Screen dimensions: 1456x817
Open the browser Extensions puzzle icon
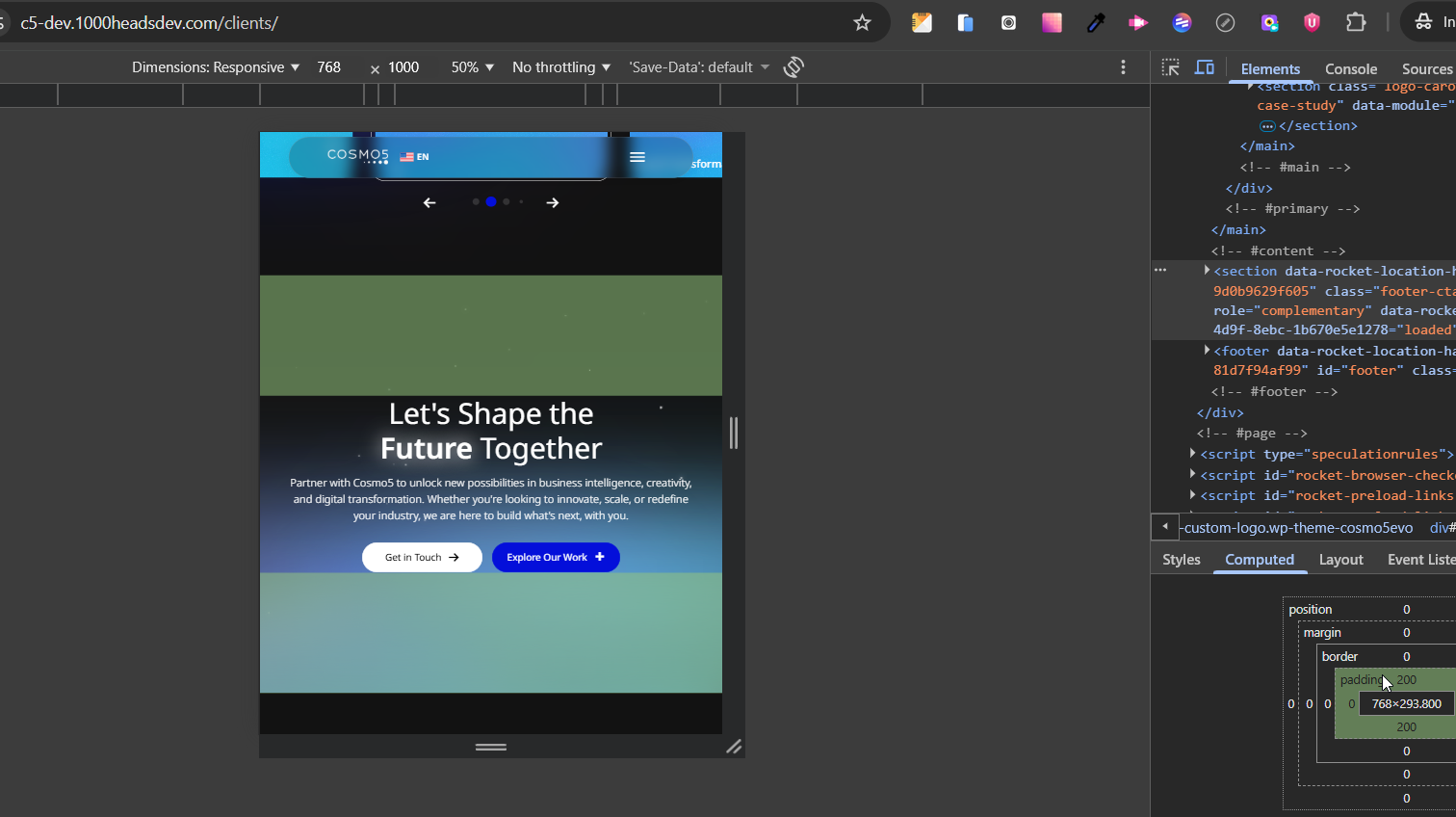tap(1356, 22)
